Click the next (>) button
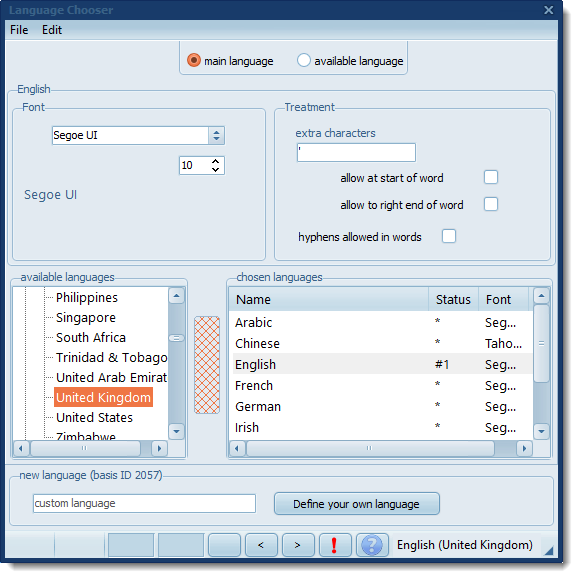Viewport: 578px width, 578px height. coord(298,545)
